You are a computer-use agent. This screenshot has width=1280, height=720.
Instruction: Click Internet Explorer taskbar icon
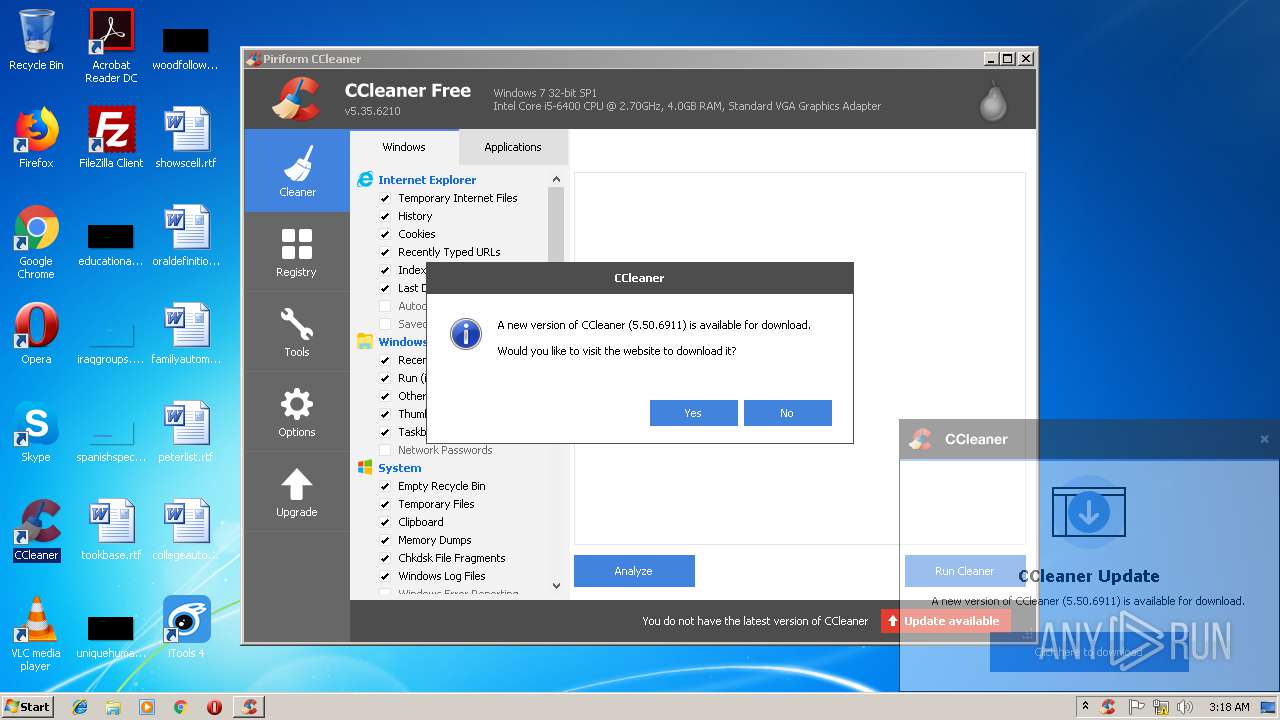click(x=80, y=707)
